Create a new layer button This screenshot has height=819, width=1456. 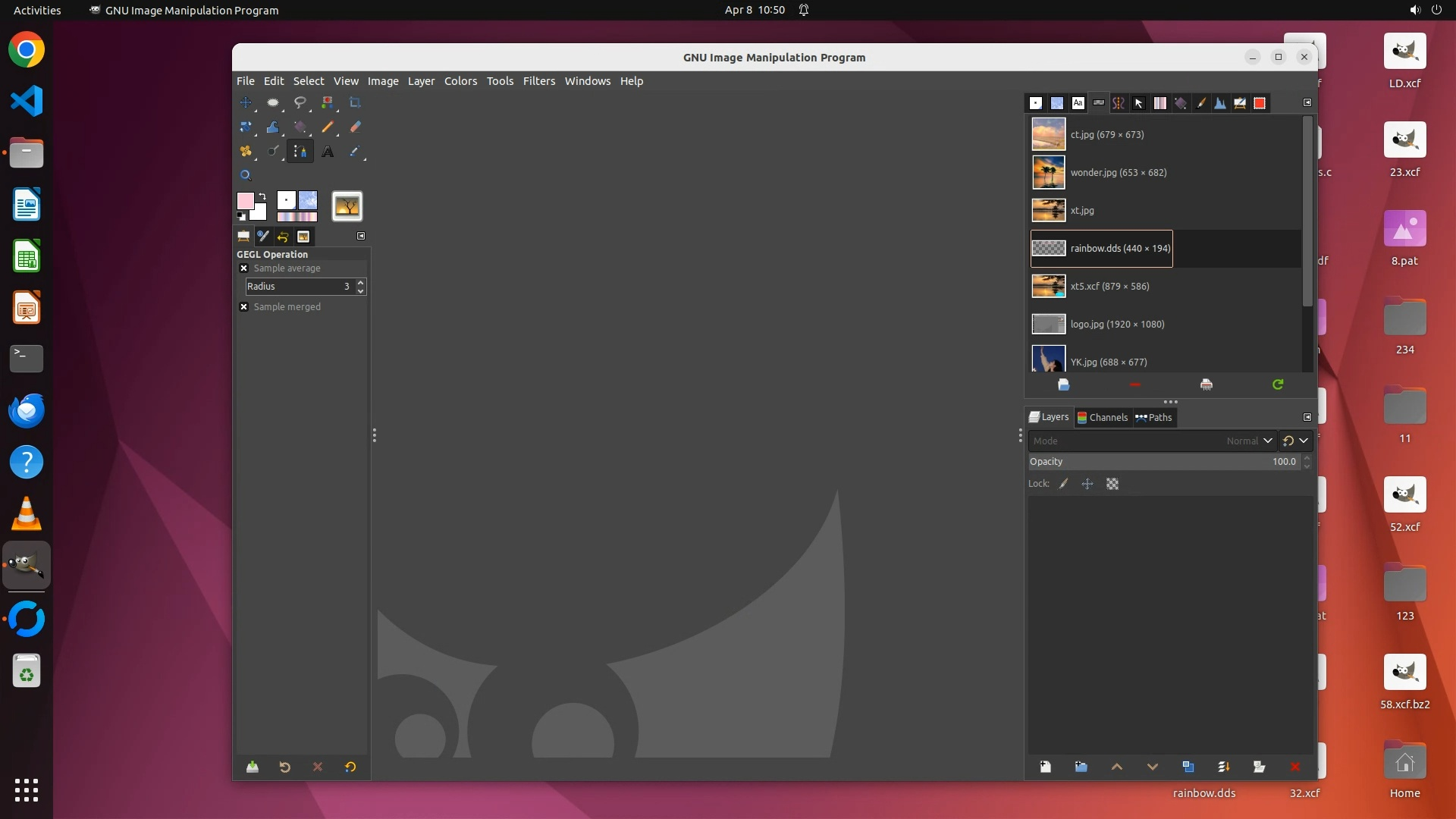coord(1045,767)
